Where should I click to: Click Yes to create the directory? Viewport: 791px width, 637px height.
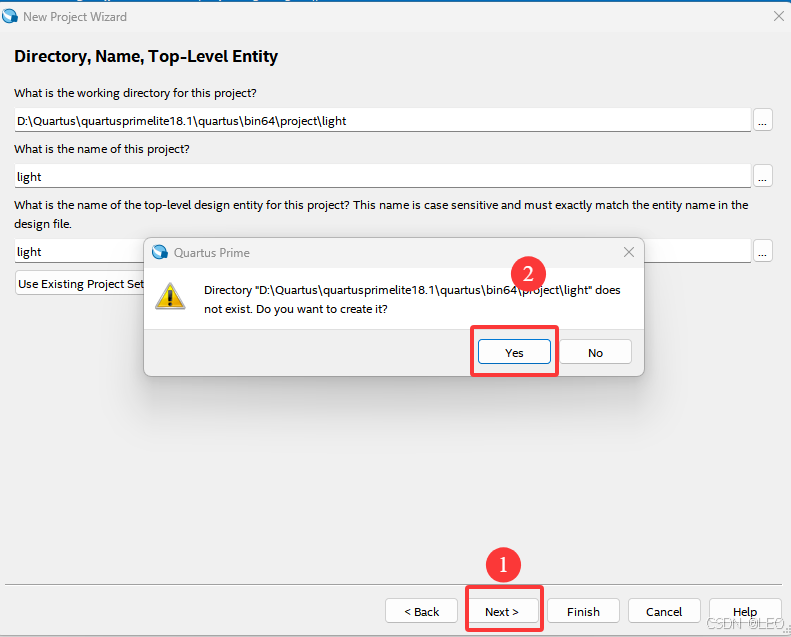(514, 352)
